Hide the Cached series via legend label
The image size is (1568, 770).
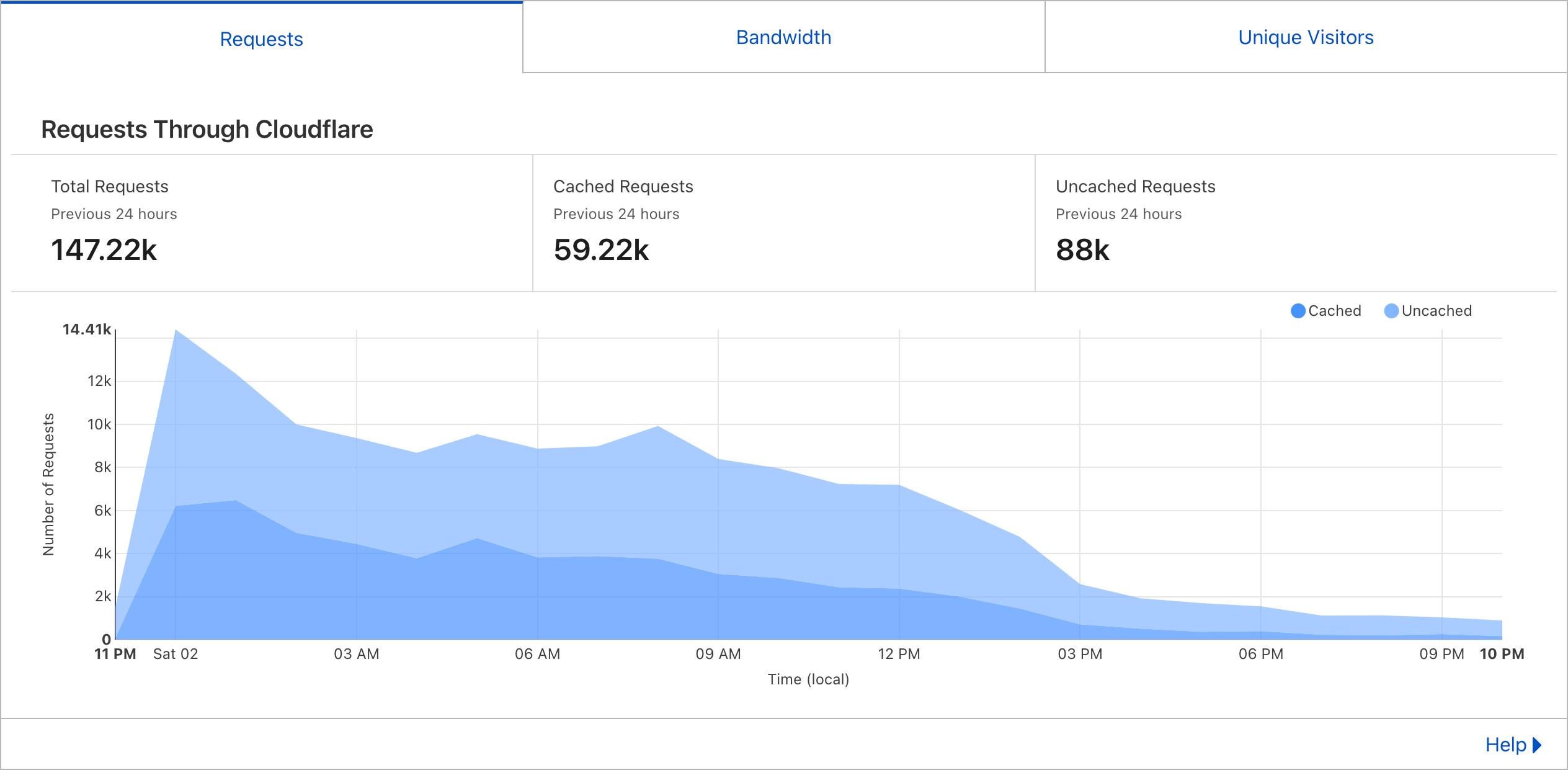point(1334,311)
